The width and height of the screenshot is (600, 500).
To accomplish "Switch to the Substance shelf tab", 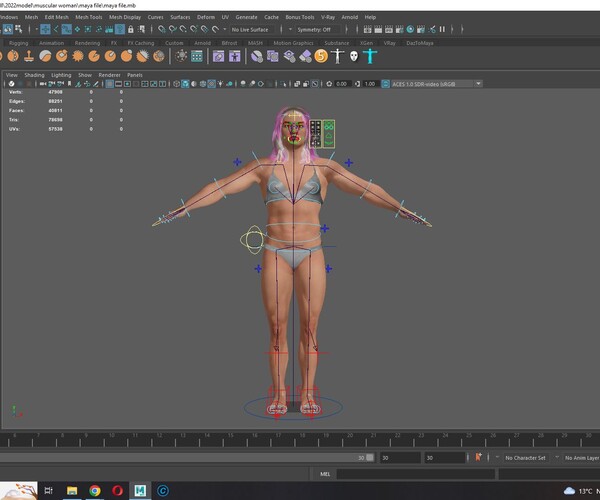I will [337, 43].
